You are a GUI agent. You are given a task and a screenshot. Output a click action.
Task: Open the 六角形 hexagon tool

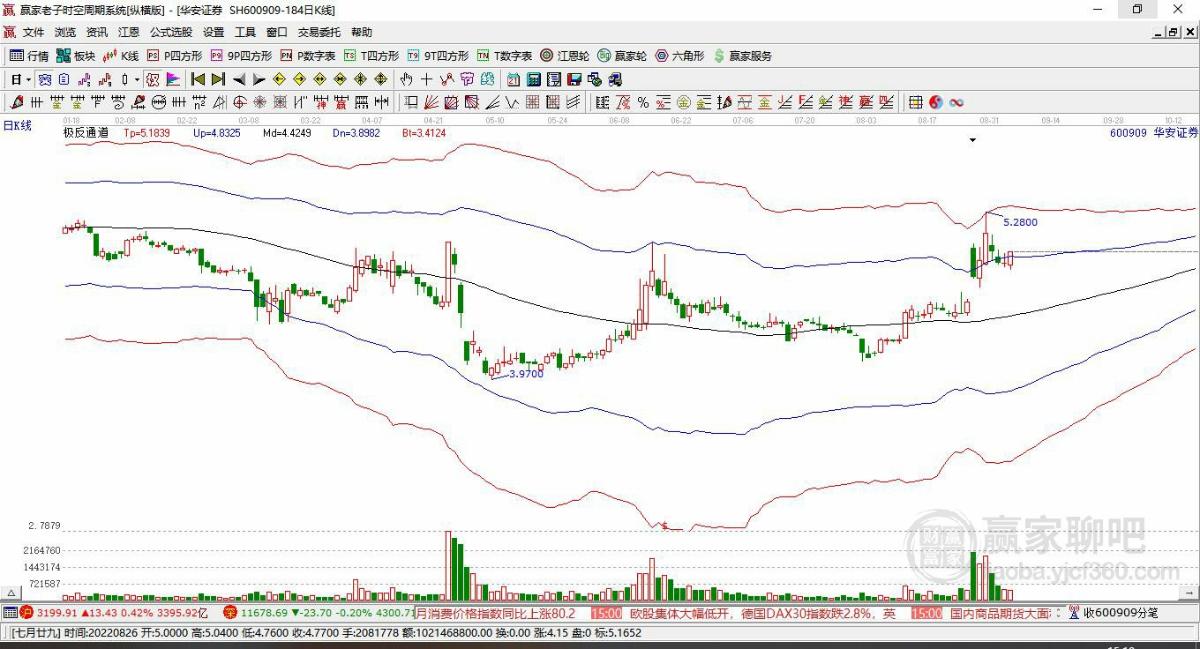pos(680,56)
